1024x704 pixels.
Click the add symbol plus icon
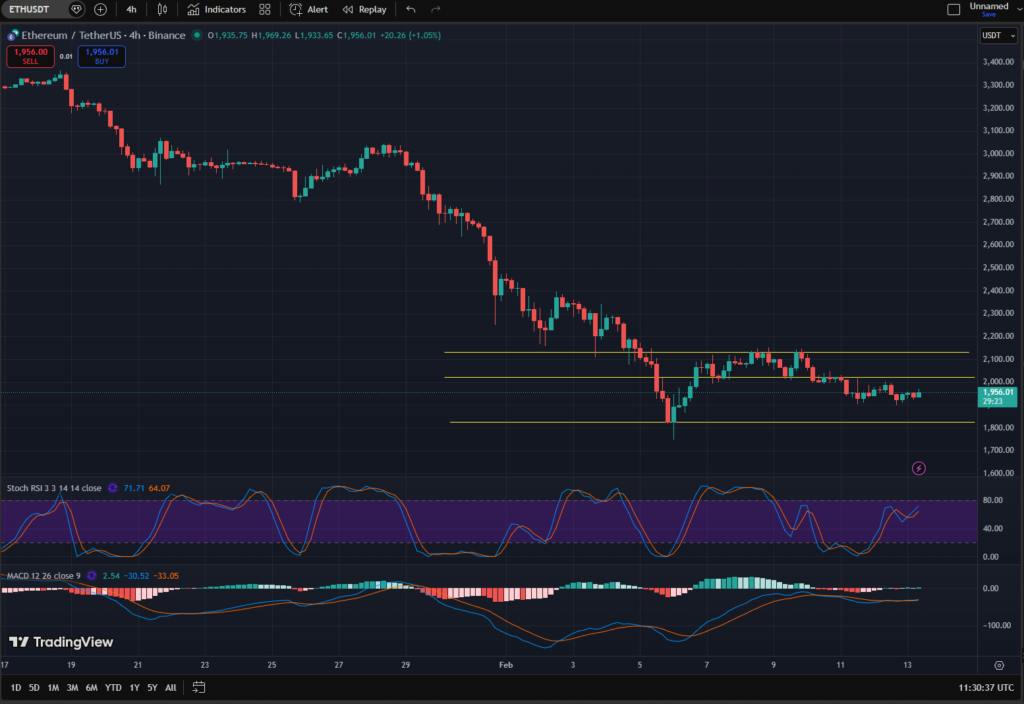100,9
